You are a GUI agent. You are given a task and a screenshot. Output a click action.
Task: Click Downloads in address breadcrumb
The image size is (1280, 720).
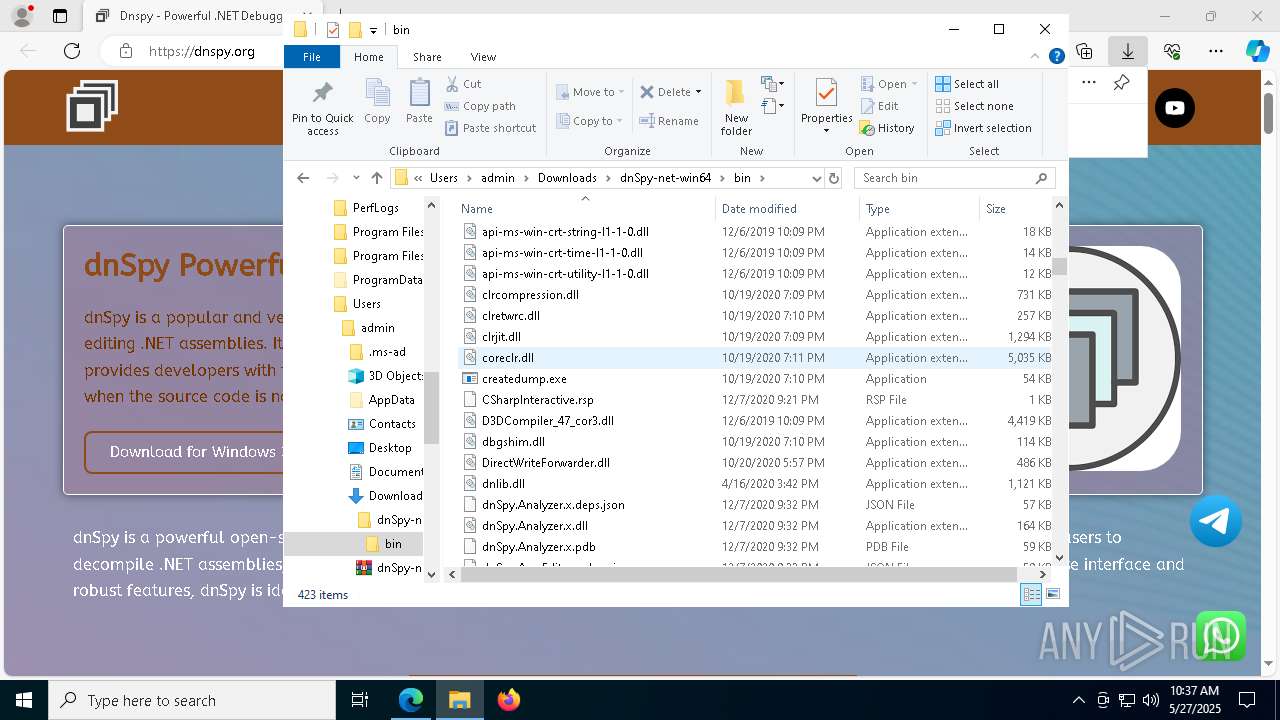coord(567,178)
